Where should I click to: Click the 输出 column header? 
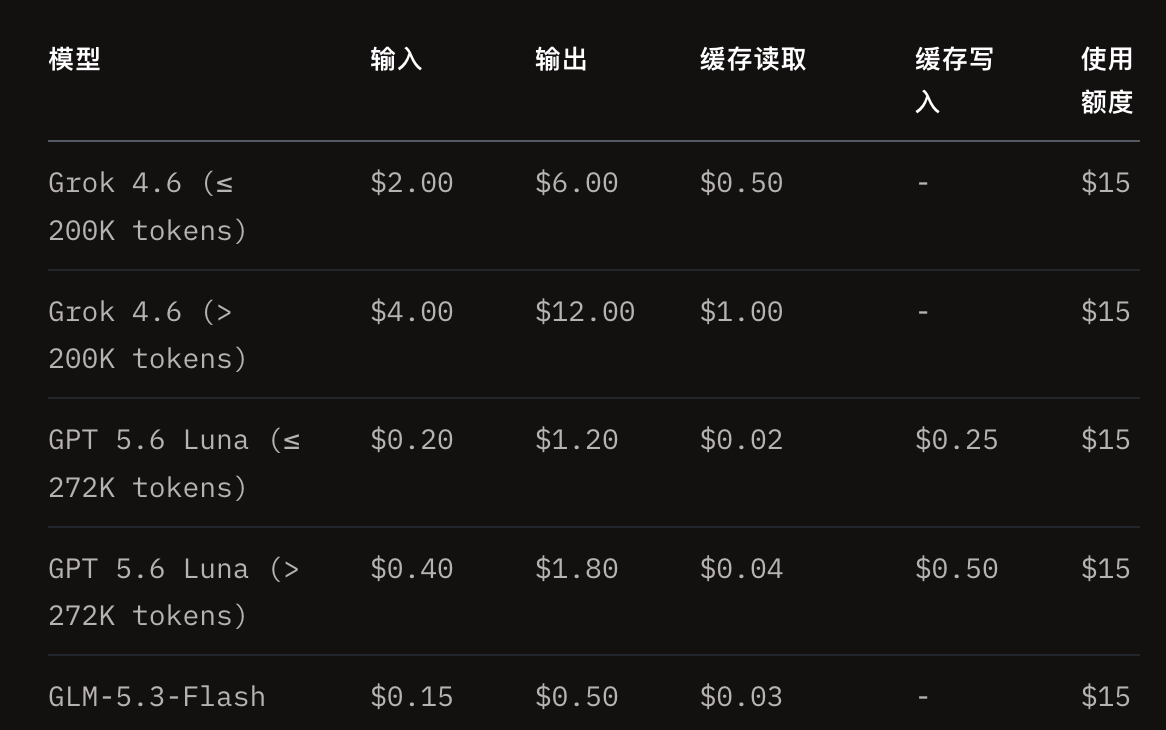tap(561, 59)
